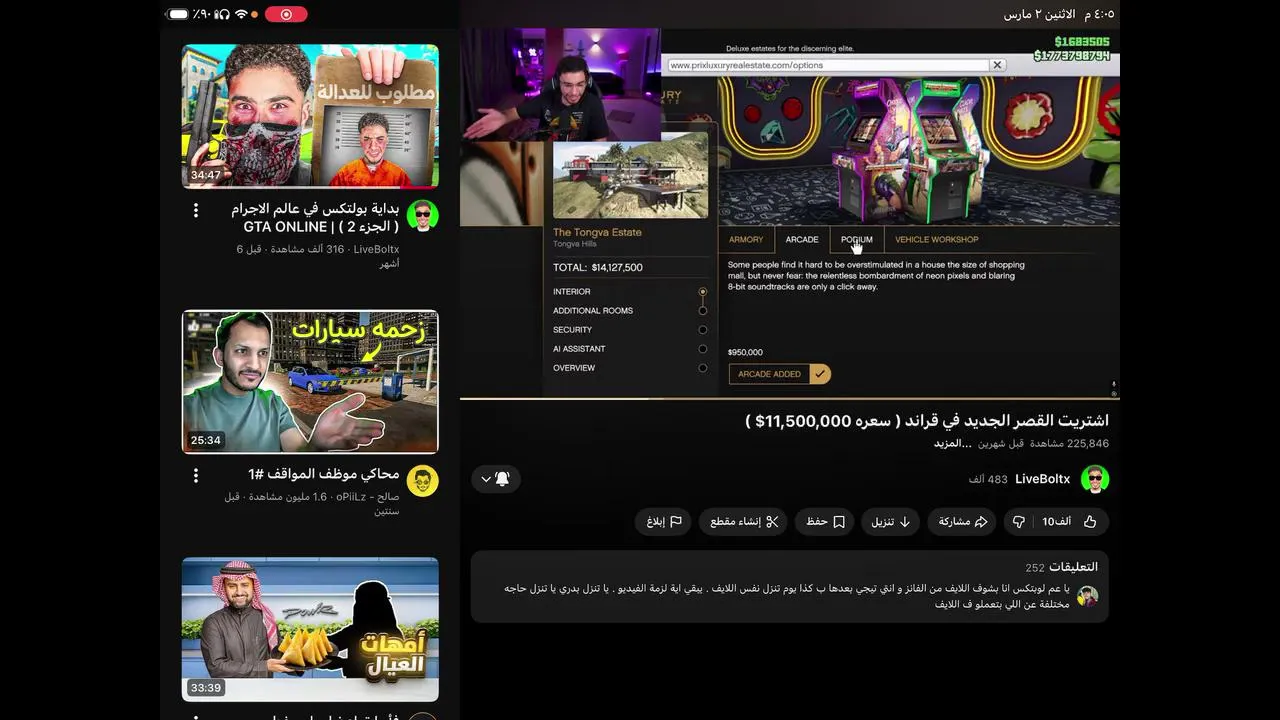
Task: Click the X beside the in-video URL bar
Action: pos(997,65)
